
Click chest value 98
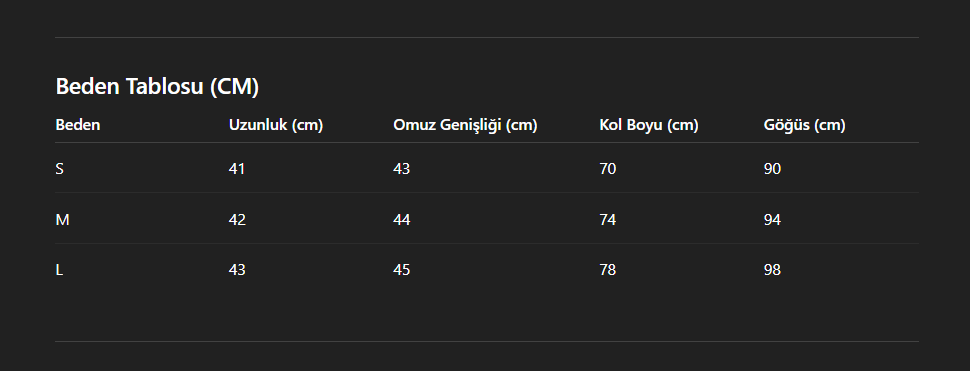772,270
